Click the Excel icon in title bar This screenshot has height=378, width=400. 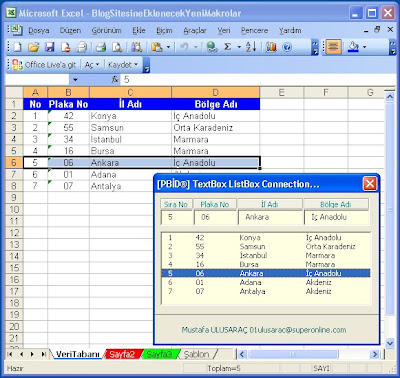(11, 13)
